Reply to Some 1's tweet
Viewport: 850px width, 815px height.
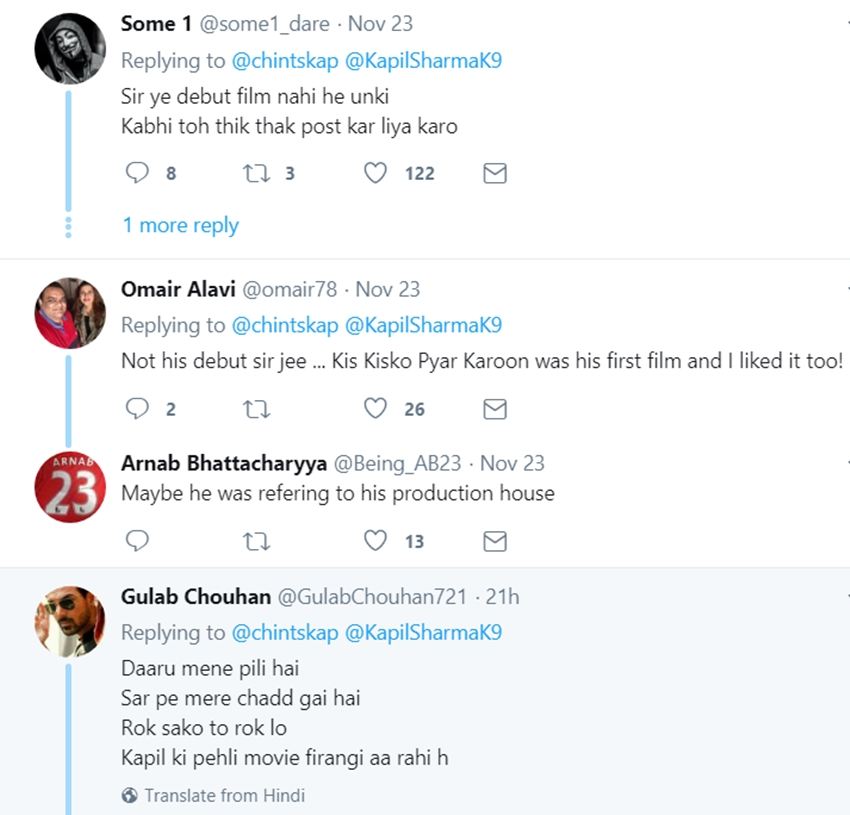(138, 173)
